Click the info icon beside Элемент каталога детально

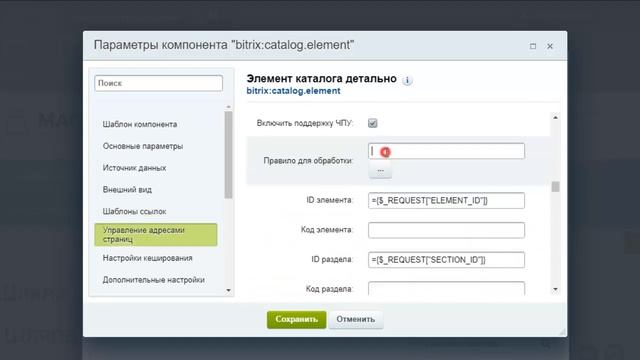click(407, 80)
